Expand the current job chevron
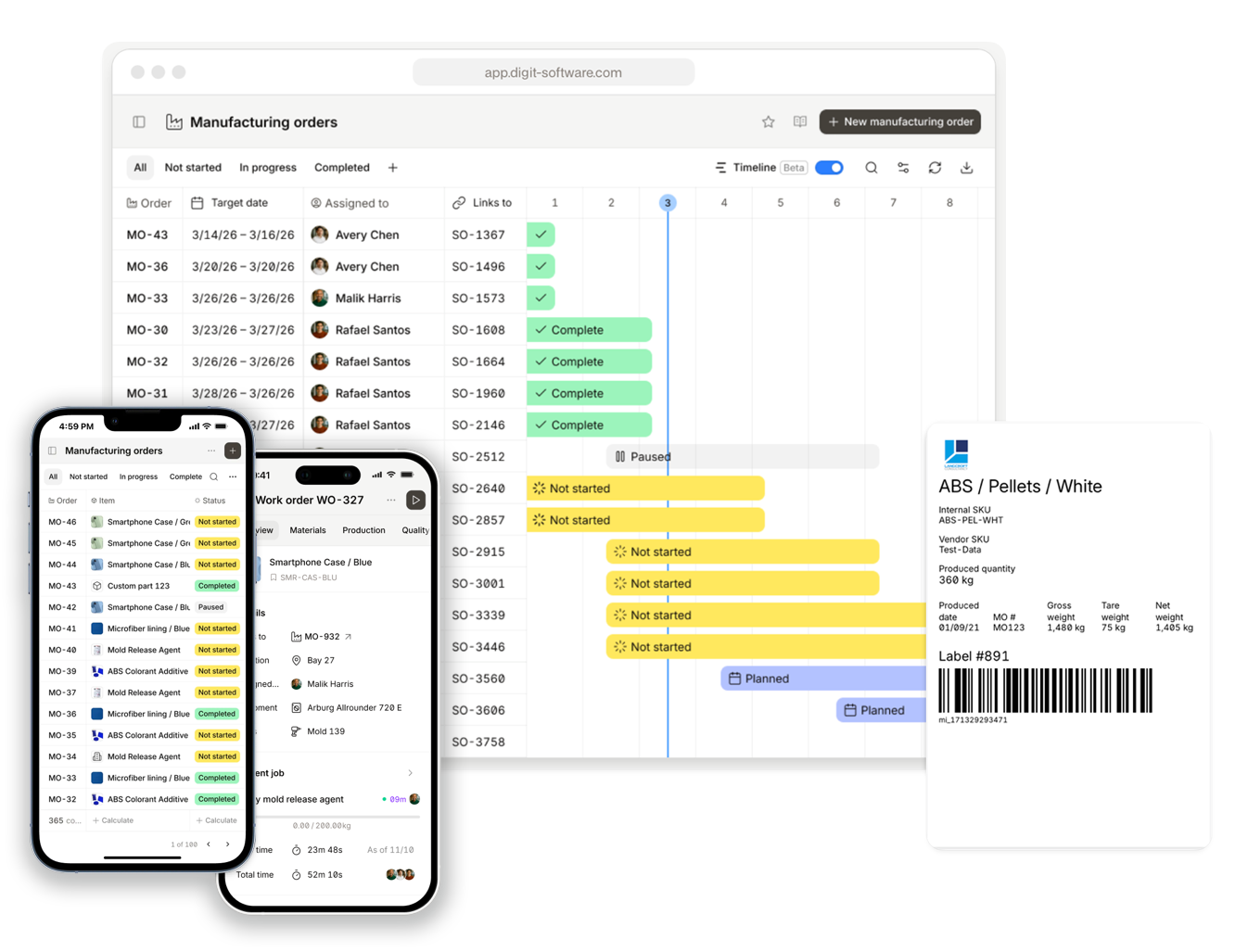 410,773
